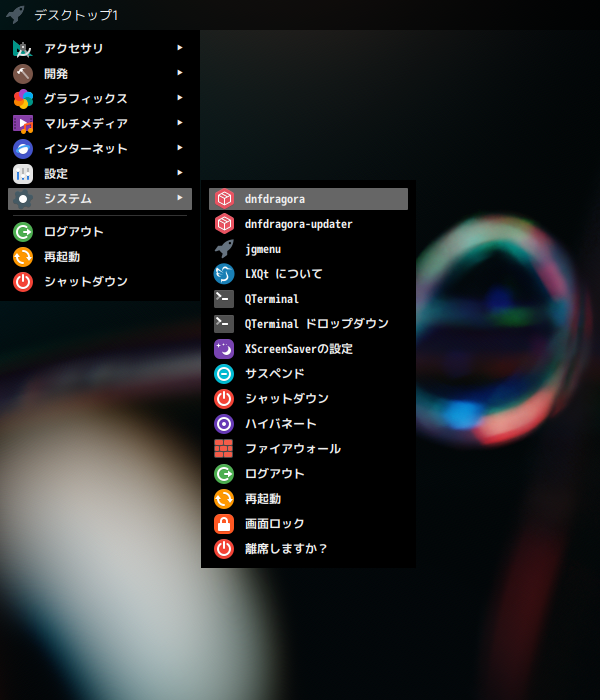Click the マルチメディア film icon
Image resolution: width=600 pixels, height=700 pixels.
tap(23, 124)
